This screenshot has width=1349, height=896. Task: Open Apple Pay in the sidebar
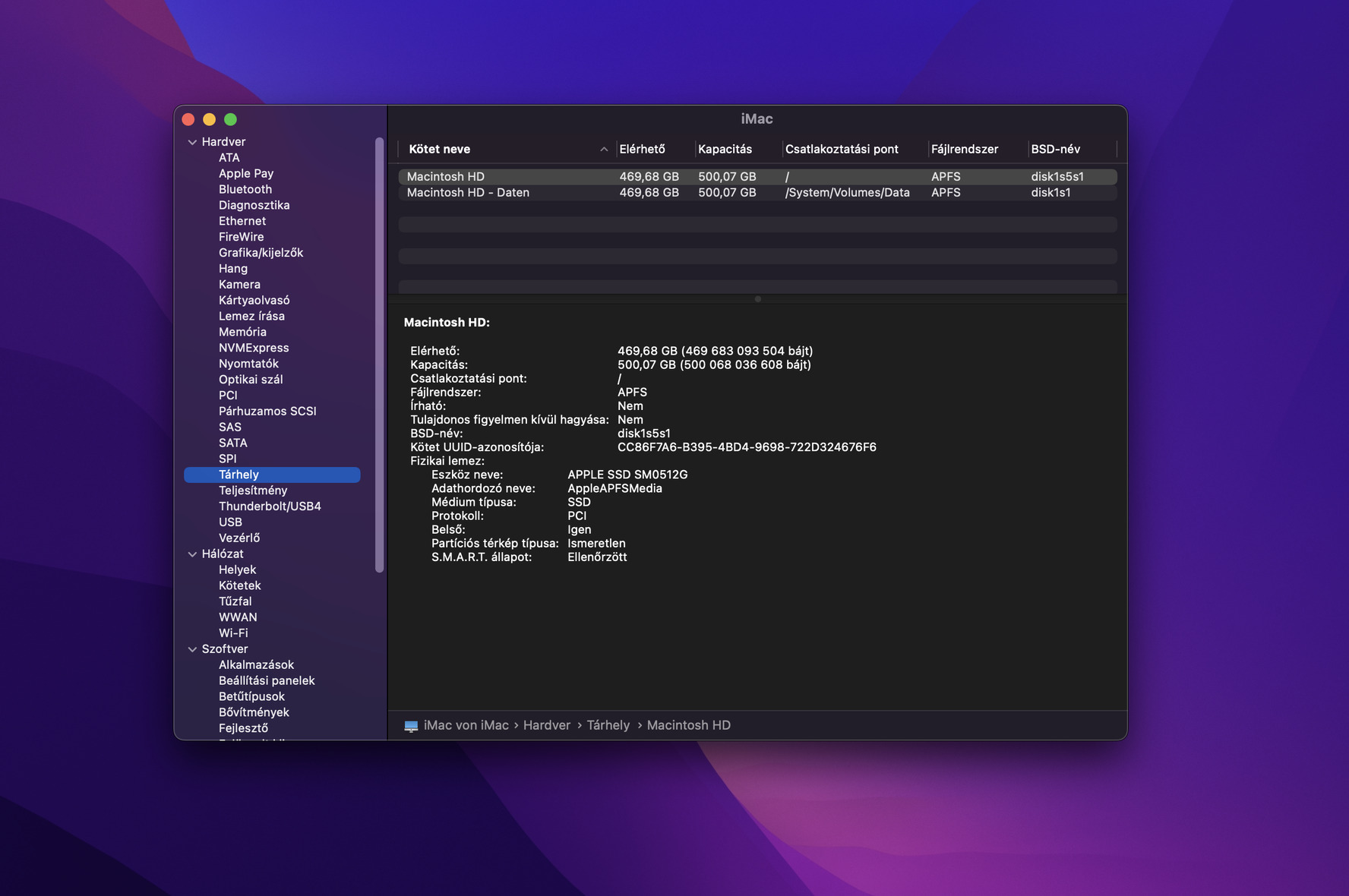[246, 174]
